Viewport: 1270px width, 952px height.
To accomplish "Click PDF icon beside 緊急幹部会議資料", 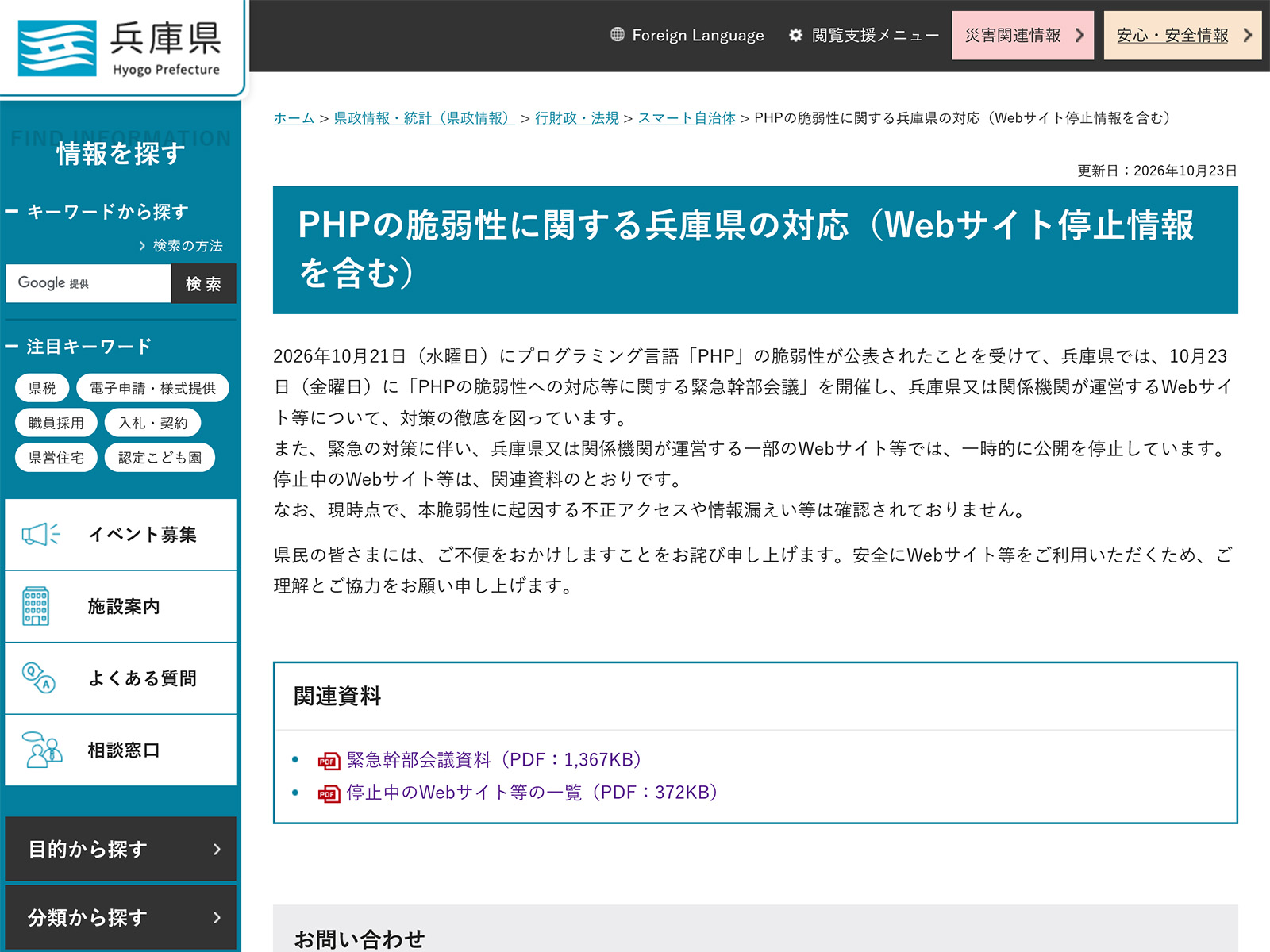I will [x=329, y=761].
